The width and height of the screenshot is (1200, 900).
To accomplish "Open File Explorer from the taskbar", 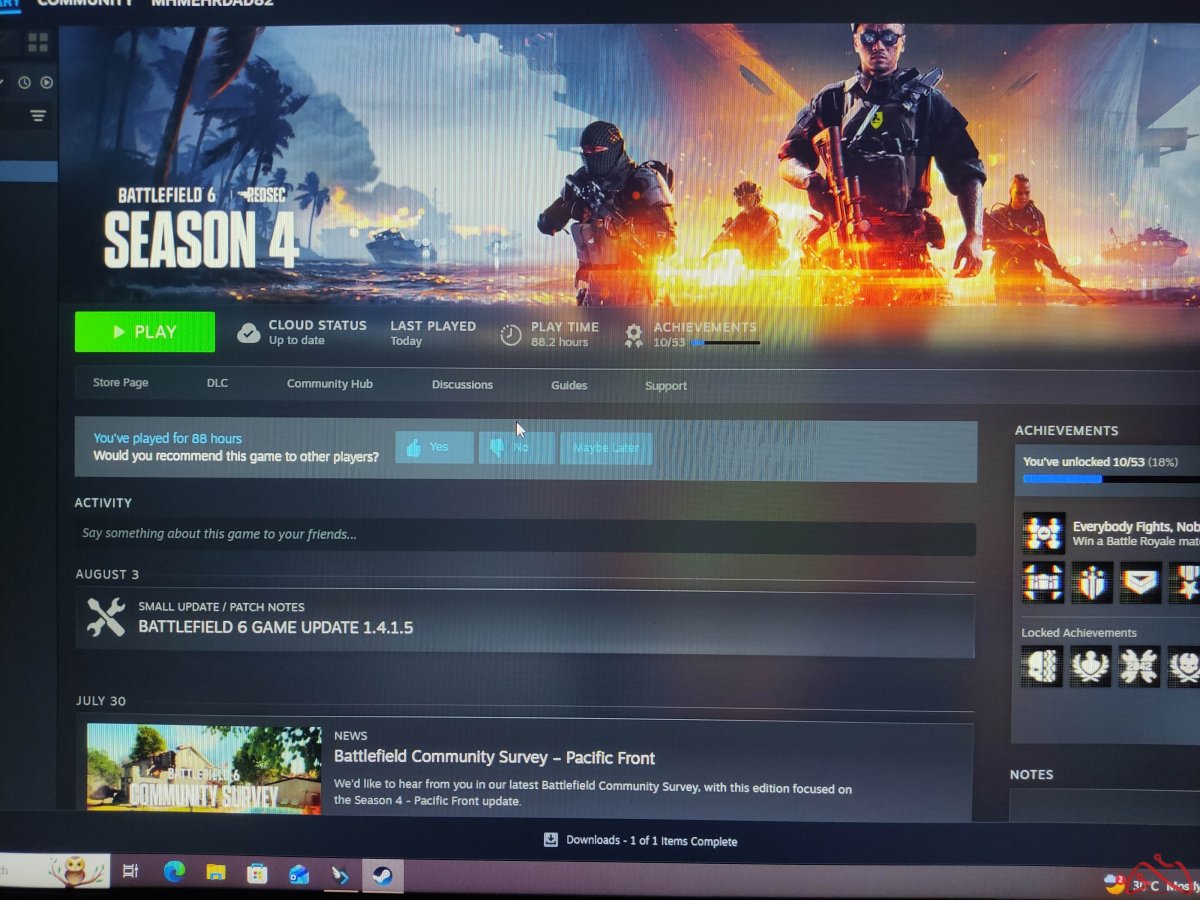I will (216, 873).
